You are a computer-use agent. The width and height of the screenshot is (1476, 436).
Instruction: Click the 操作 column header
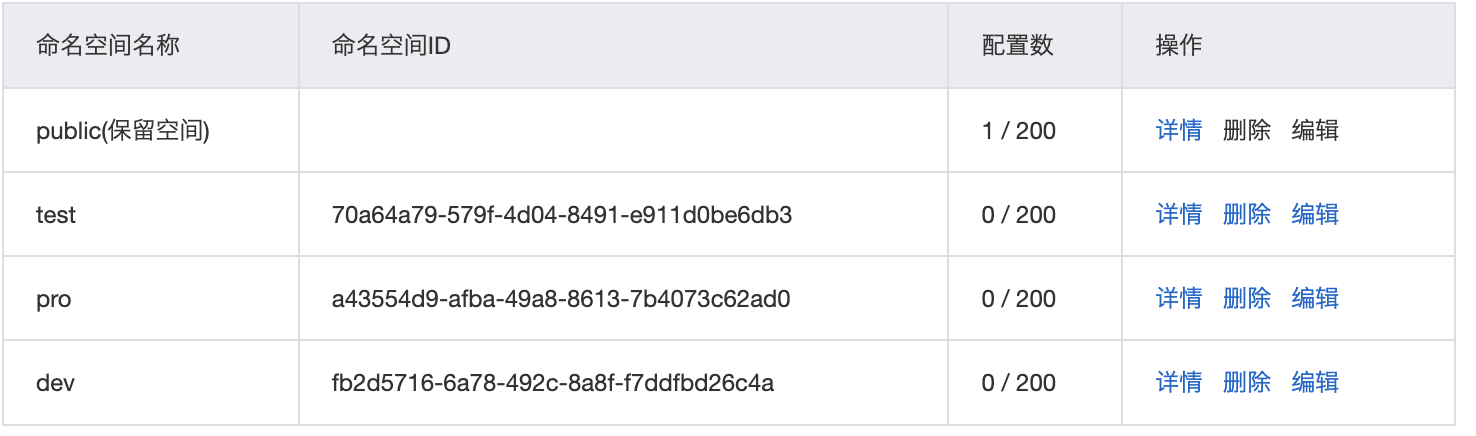click(x=1179, y=45)
